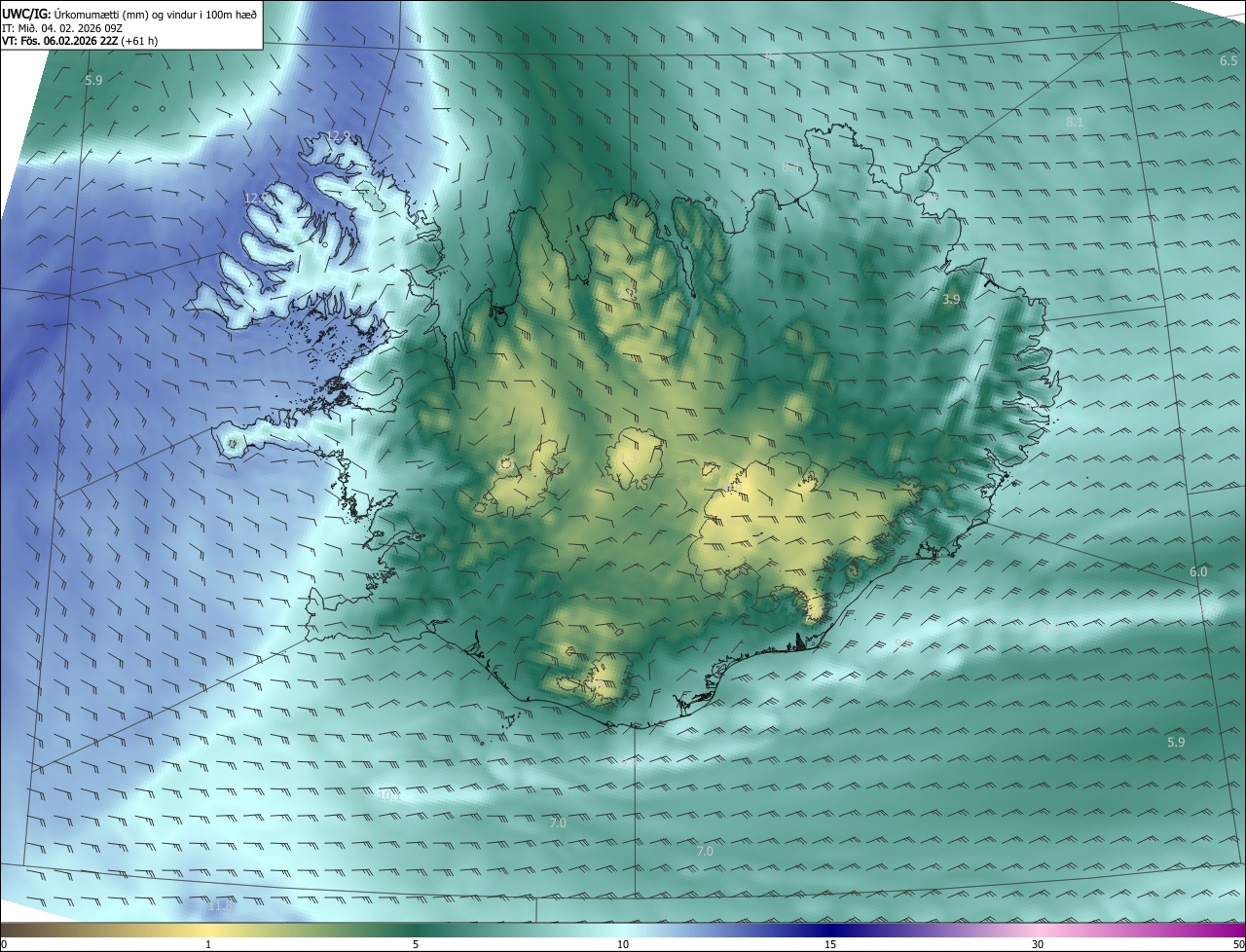The image size is (1246, 952).
Task: Click the colour scale tick labelled '15'
Action: (830, 944)
